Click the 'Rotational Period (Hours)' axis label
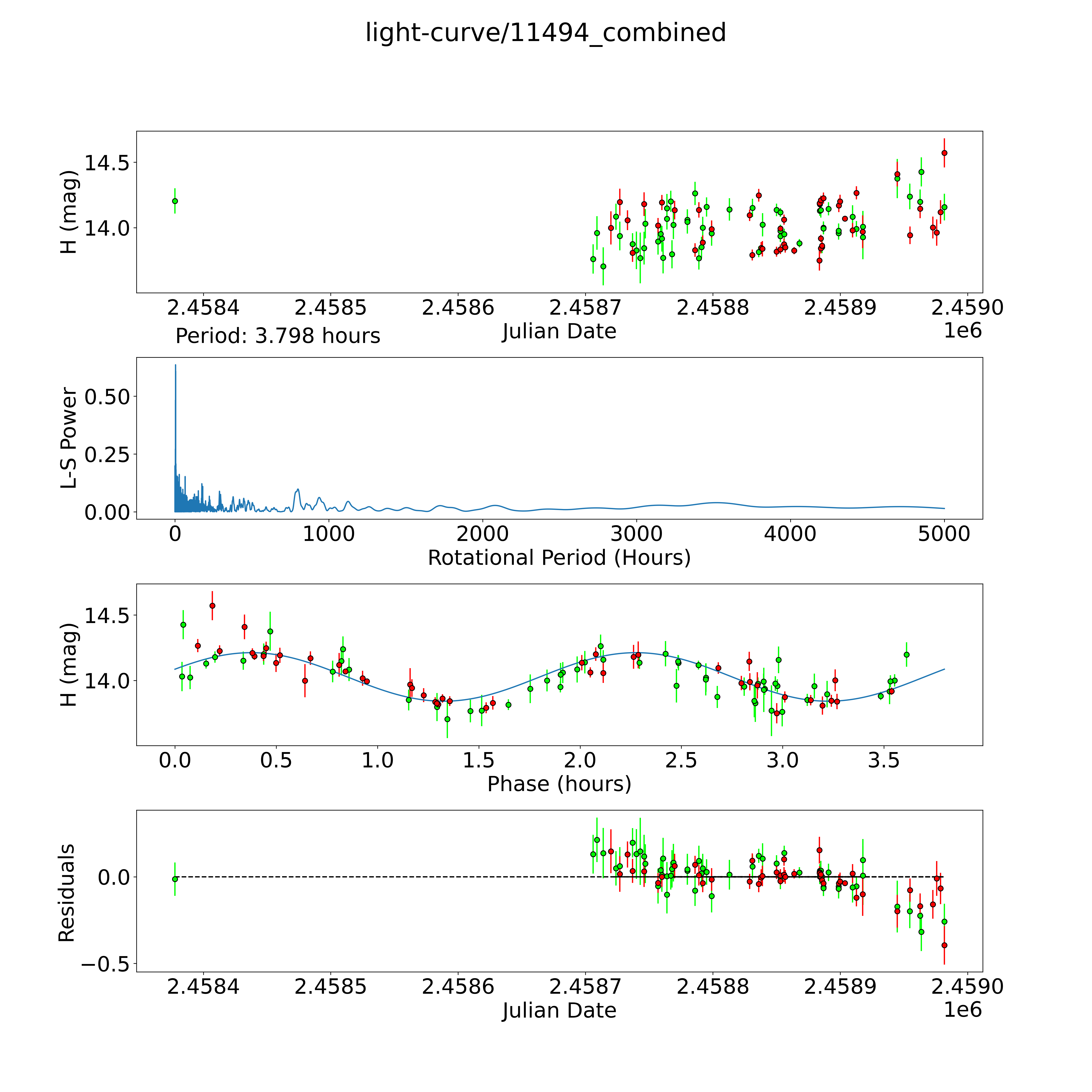Screen dimensions: 1092x1092 coord(559,558)
